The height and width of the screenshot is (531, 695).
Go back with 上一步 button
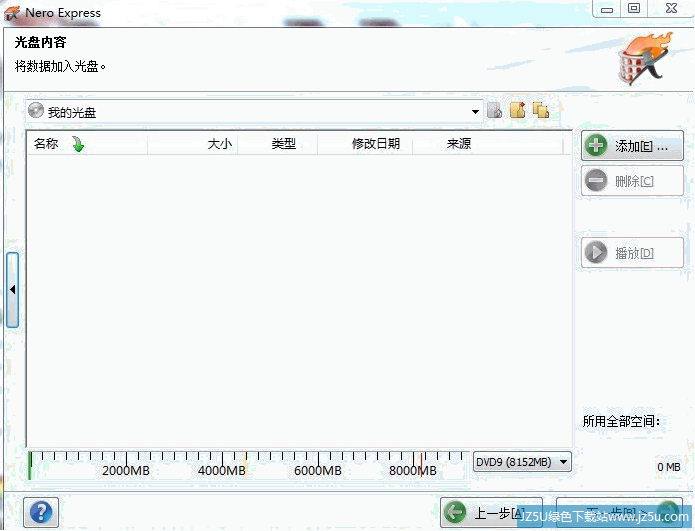[491, 512]
